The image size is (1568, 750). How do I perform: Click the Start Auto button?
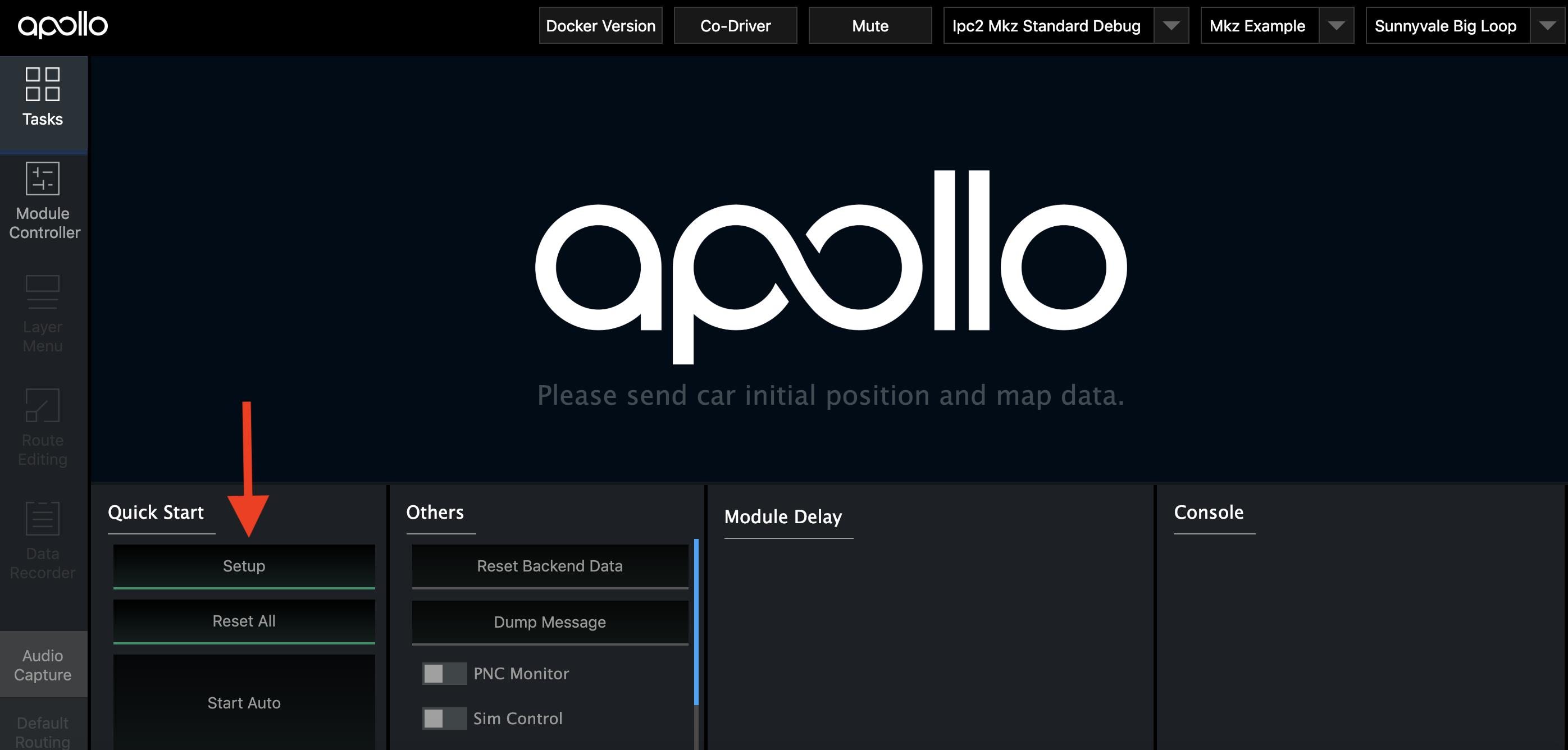tap(244, 702)
